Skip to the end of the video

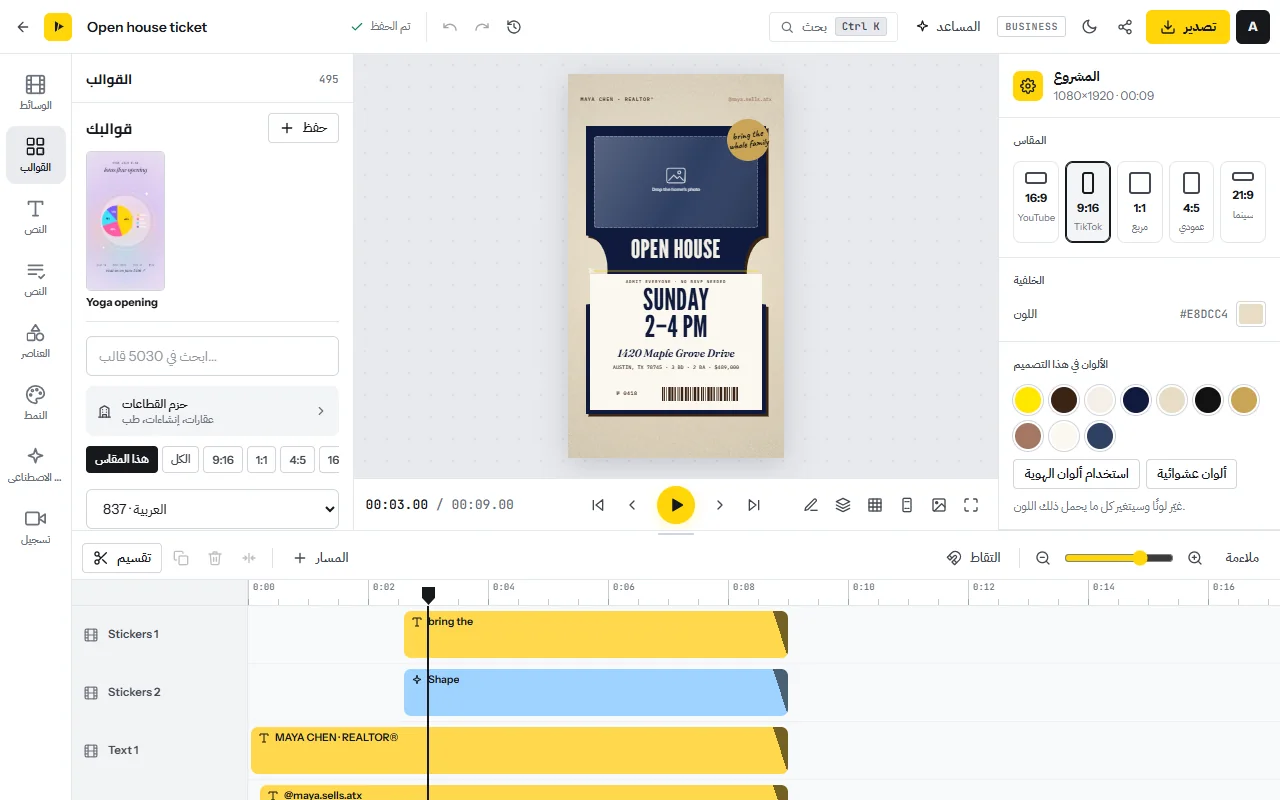[754, 505]
